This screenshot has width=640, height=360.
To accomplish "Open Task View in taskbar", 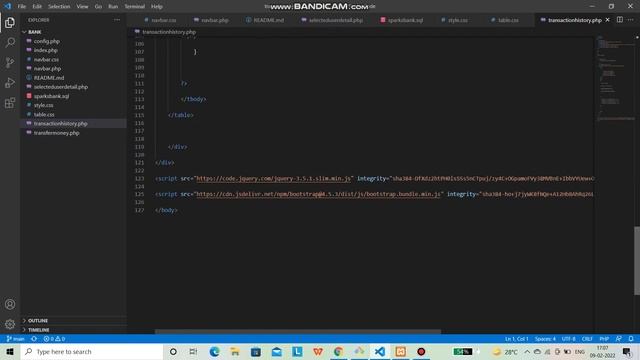I will 193,351.
